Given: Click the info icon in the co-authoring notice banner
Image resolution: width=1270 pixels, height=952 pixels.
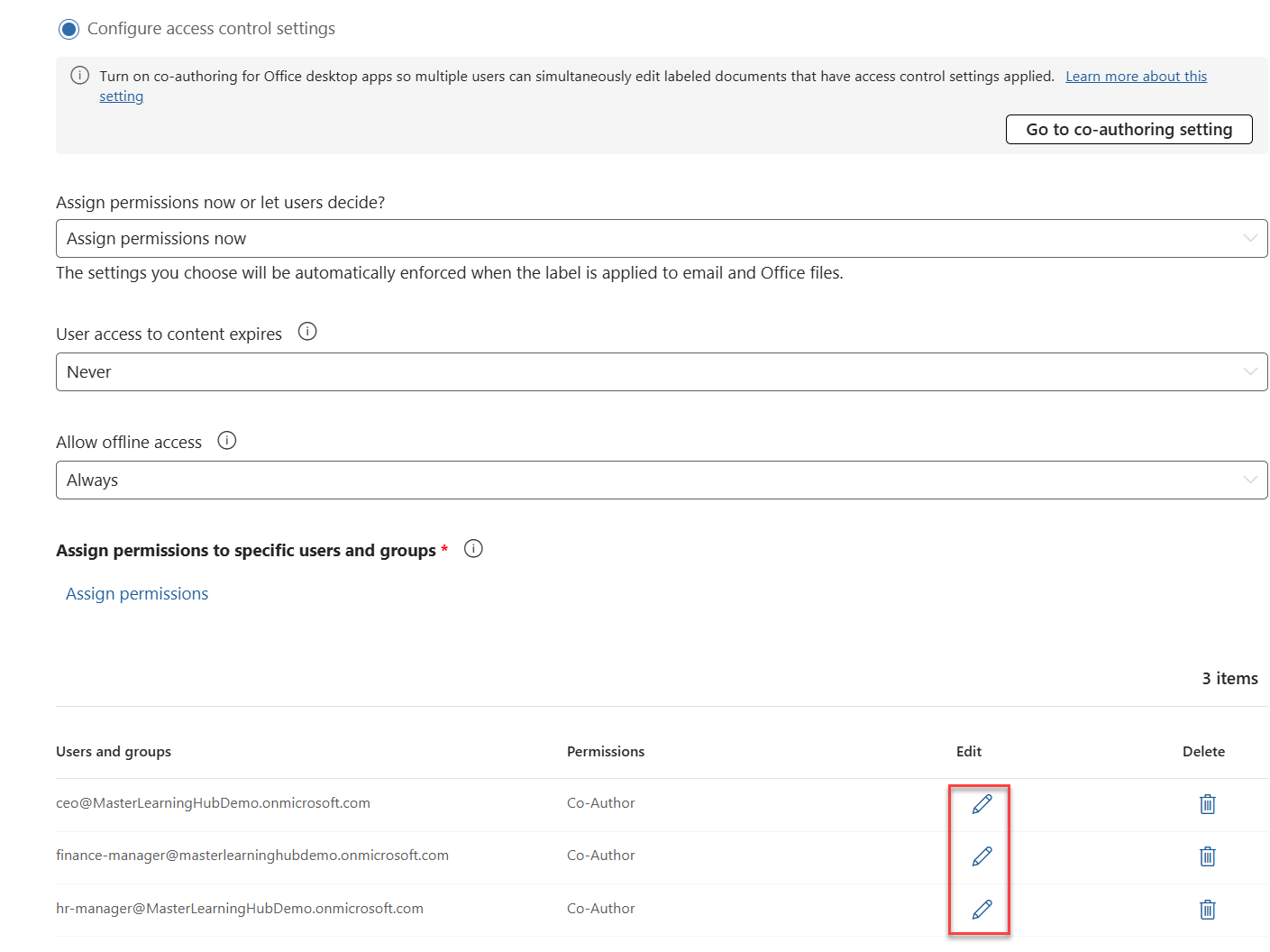Looking at the screenshot, I should point(79,76).
